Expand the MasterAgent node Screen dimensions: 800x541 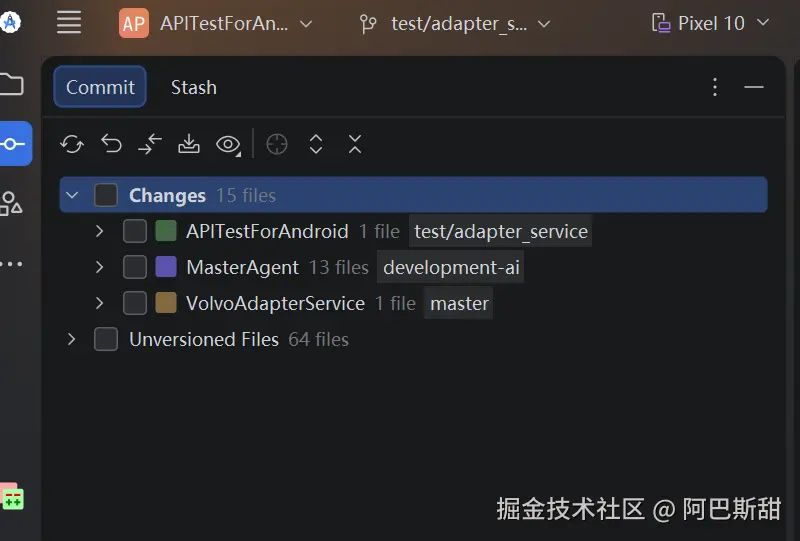99,267
